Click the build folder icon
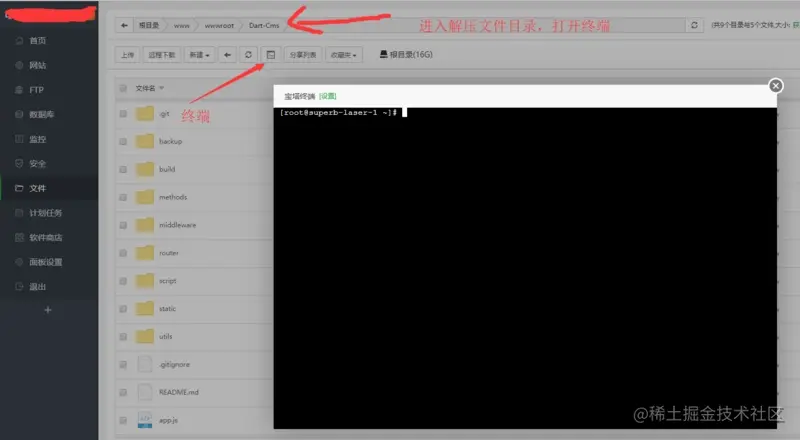This screenshot has height=440, width=800. (x=145, y=169)
